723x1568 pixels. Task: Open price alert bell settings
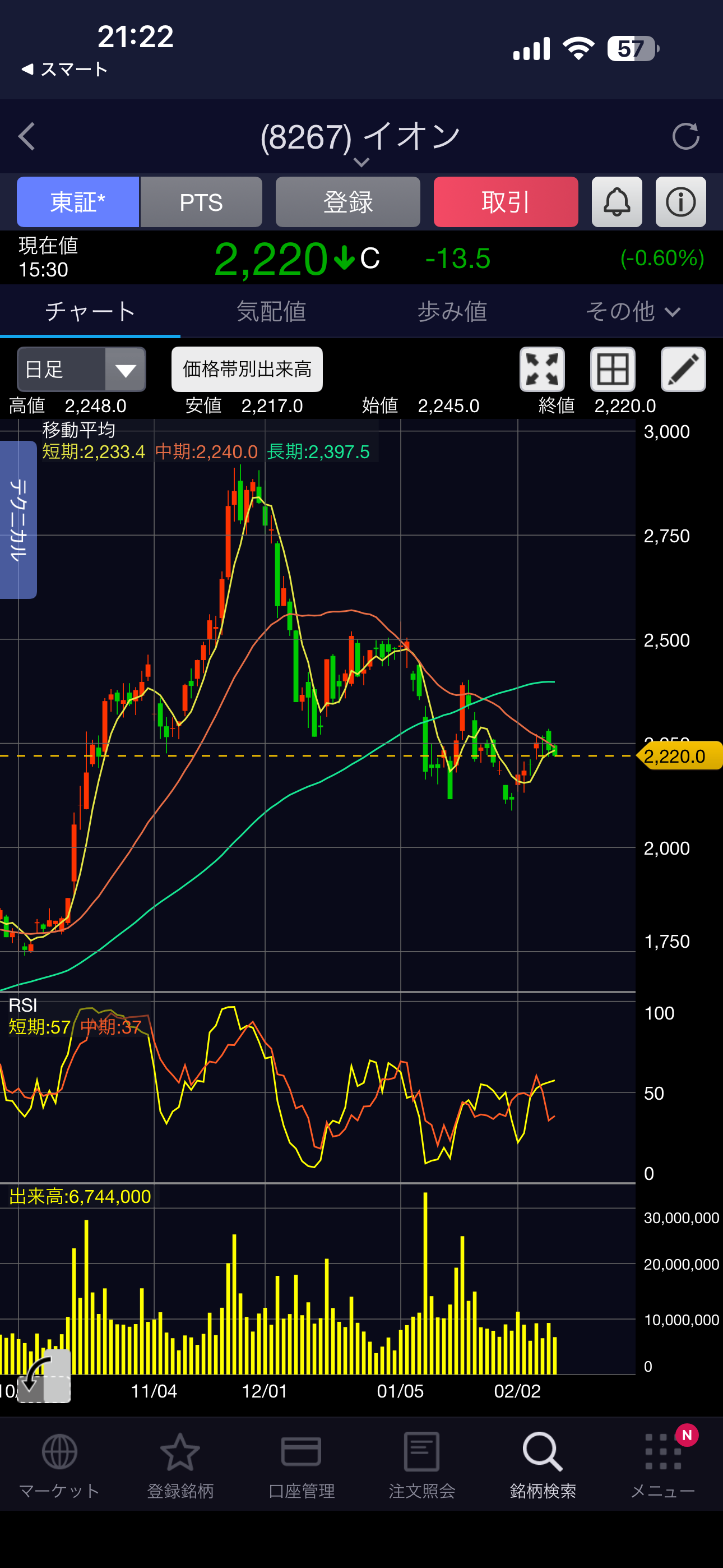click(617, 202)
